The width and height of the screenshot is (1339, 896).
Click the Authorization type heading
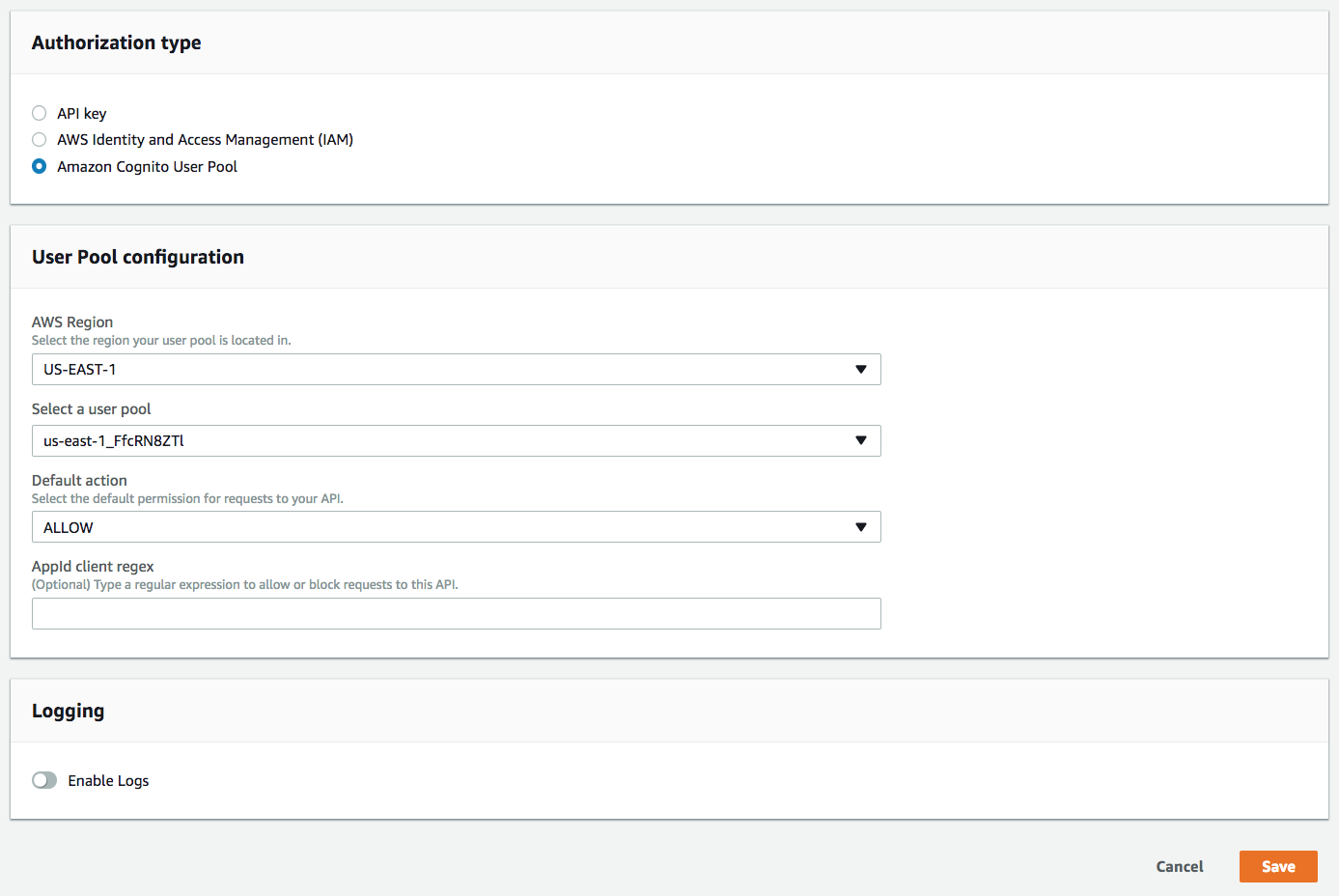[x=117, y=42]
